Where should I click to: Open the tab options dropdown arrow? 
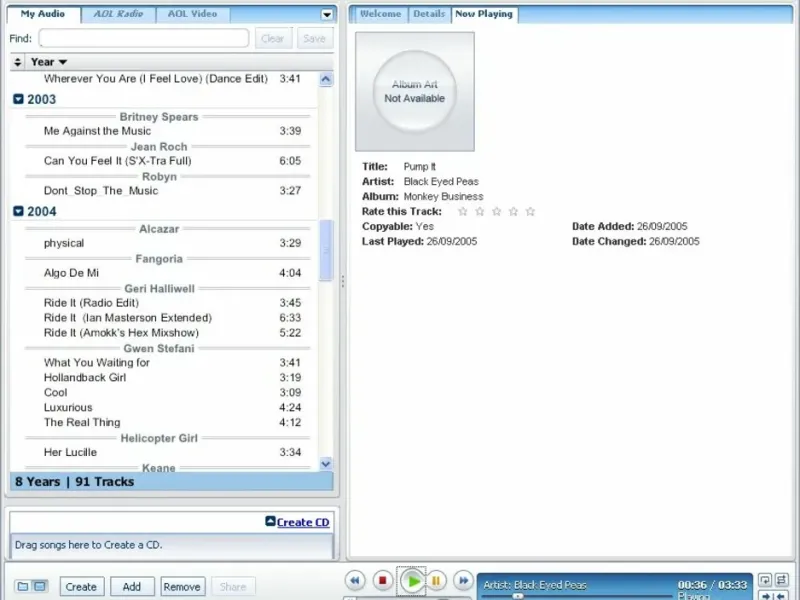click(327, 15)
